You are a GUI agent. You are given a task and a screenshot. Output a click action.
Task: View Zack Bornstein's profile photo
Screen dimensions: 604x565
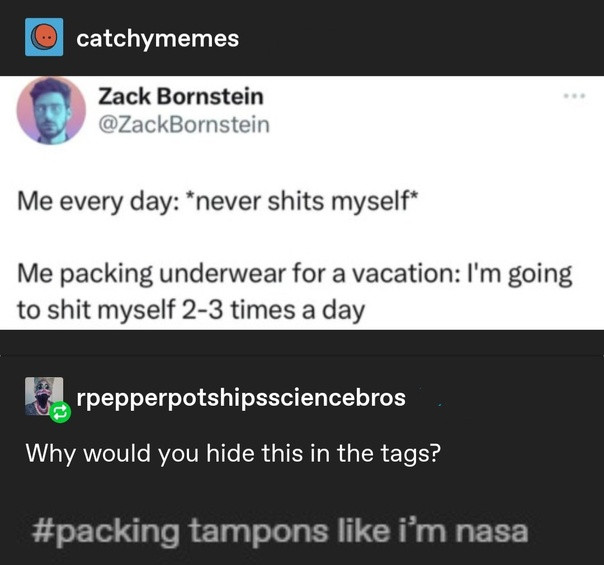(x=51, y=111)
